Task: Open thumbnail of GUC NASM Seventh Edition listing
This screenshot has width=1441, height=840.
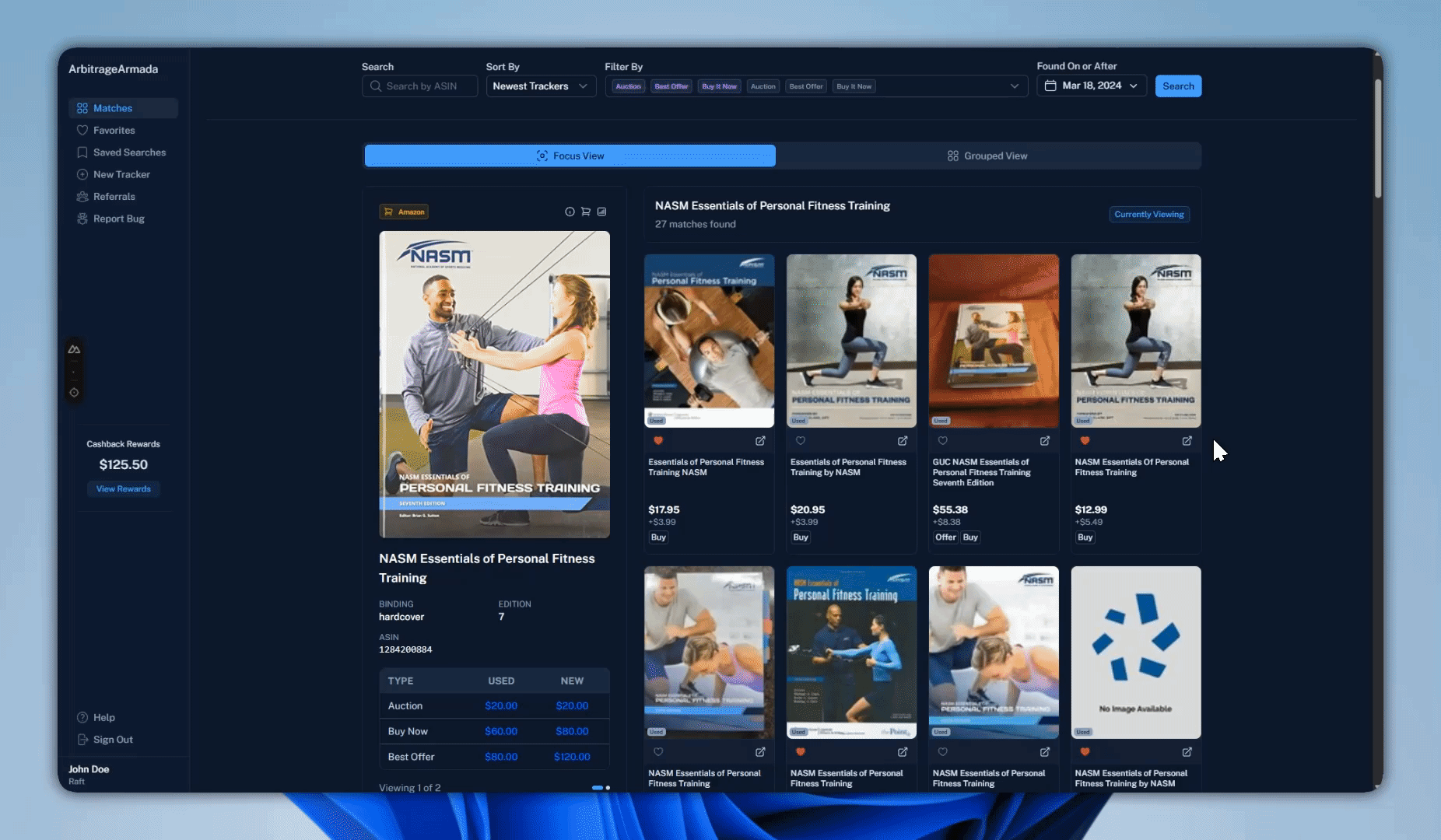Action: coord(994,341)
